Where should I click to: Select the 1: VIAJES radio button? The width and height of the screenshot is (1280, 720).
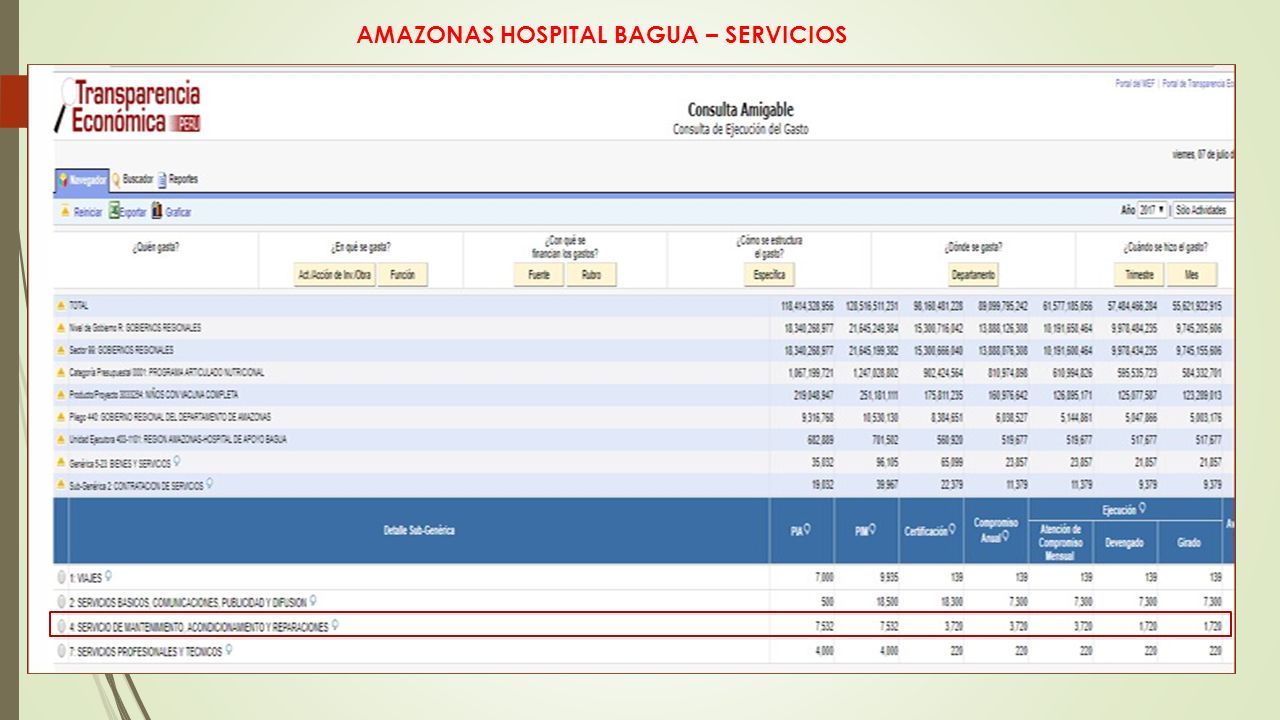tap(62, 578)
